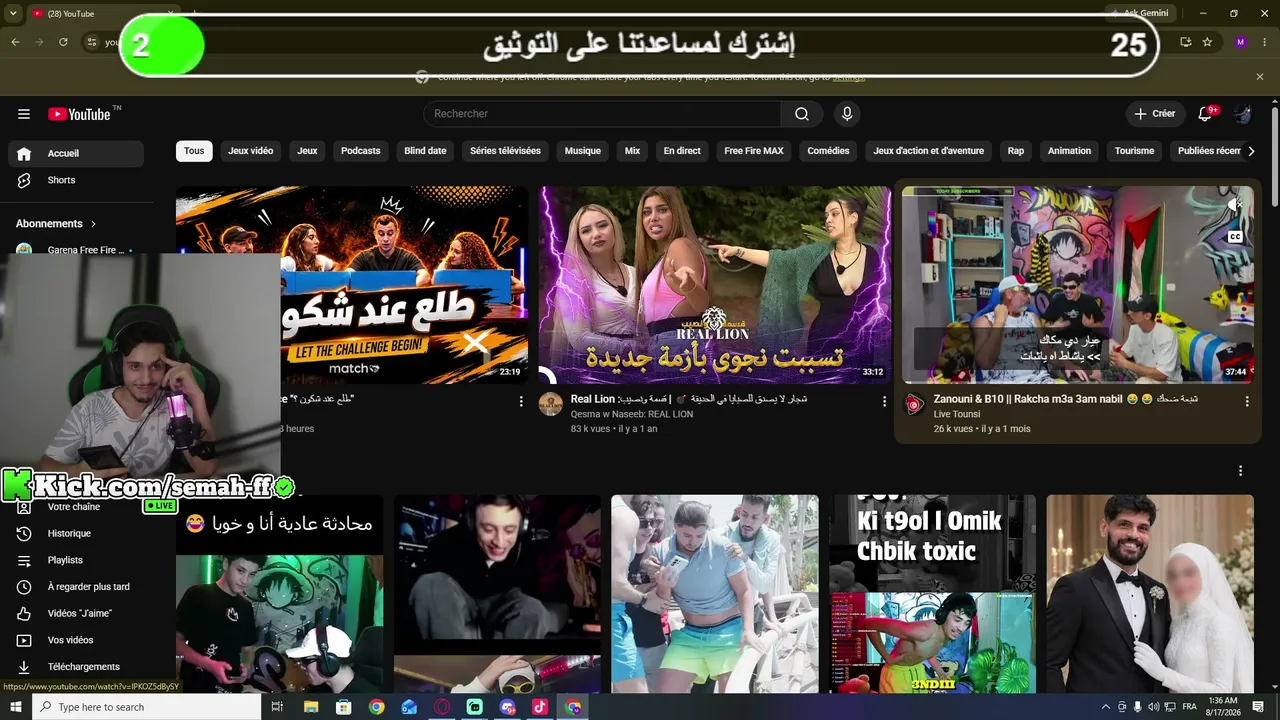The width and height of the screenshot is (1280, 720).
Task: Open the wedding couple short thumbnail
Action: tap(1150, 593)
